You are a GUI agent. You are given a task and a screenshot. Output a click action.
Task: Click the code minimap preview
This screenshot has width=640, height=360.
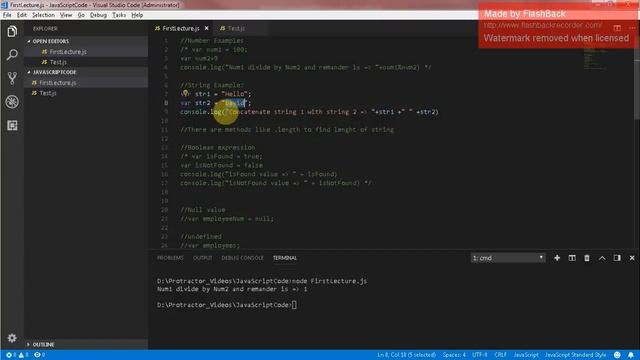(595, 59)
